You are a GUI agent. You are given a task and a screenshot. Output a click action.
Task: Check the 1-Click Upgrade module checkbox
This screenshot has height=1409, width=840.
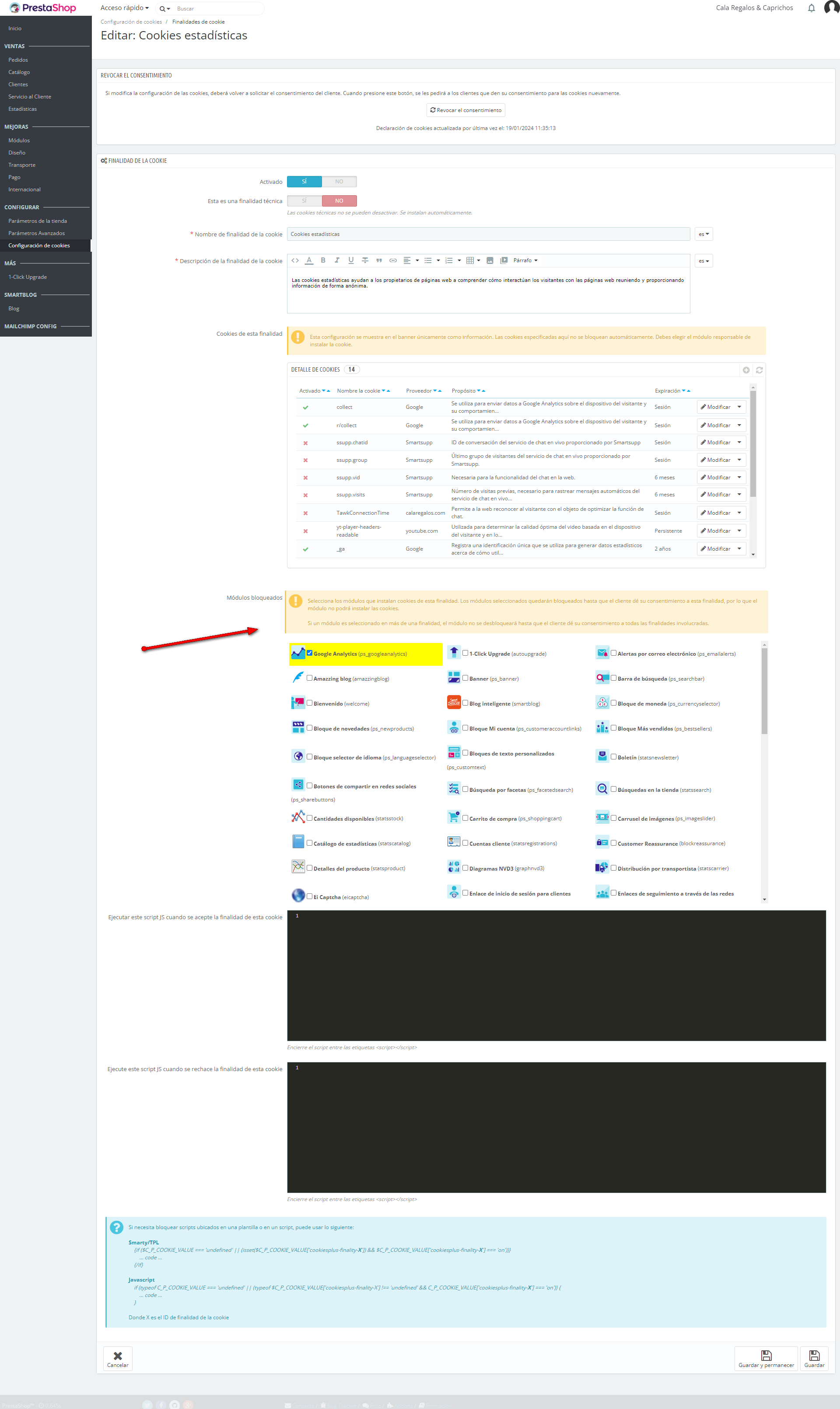[465, 653]
